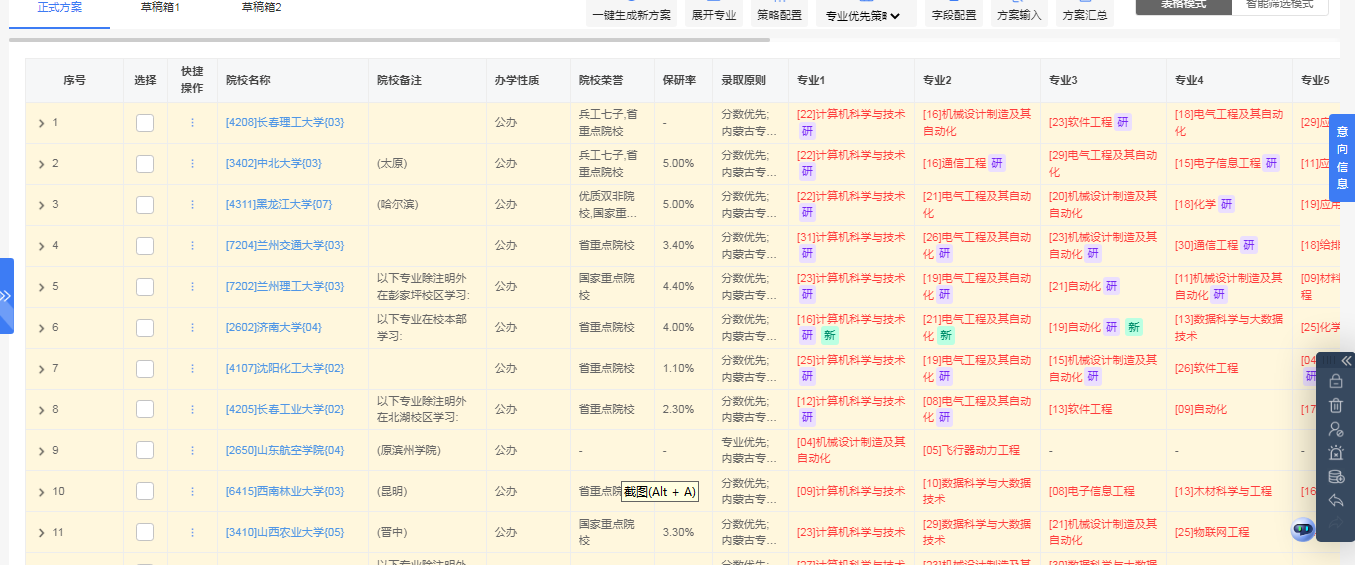Expand row 11 chevron
Viewport: 1355px width, 565px height.
41,533
